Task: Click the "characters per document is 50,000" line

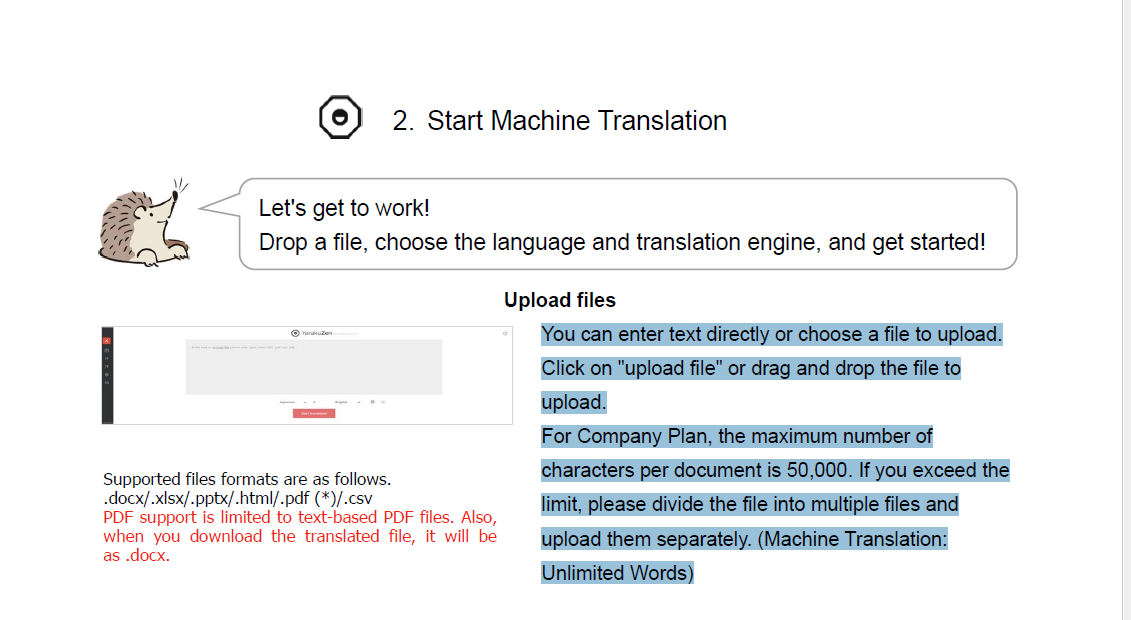Action: pos(775,470)
